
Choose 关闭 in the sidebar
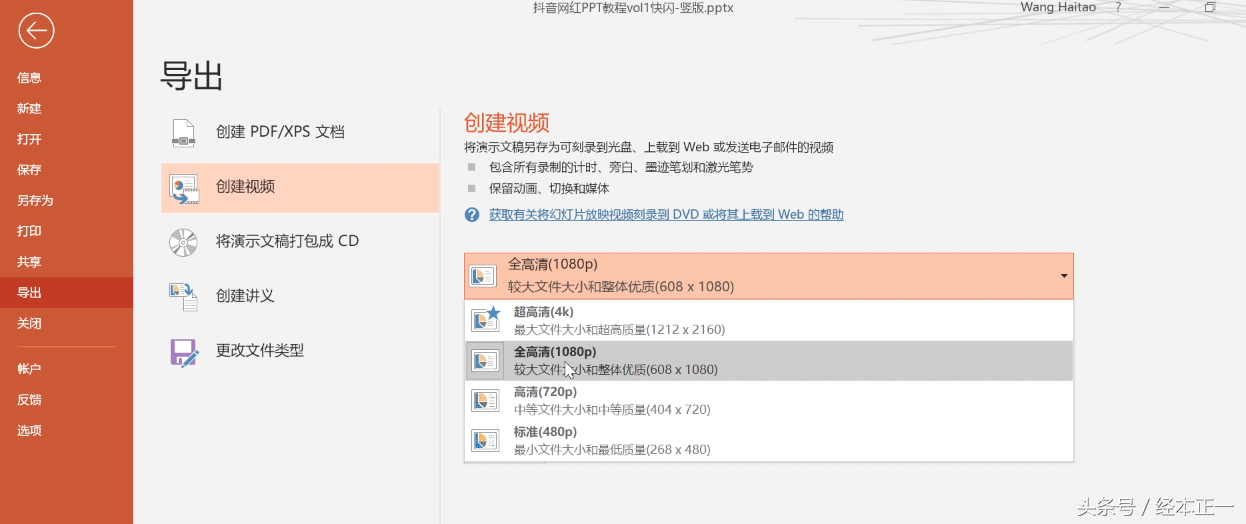pyautogui.click(x=29, y=323)
